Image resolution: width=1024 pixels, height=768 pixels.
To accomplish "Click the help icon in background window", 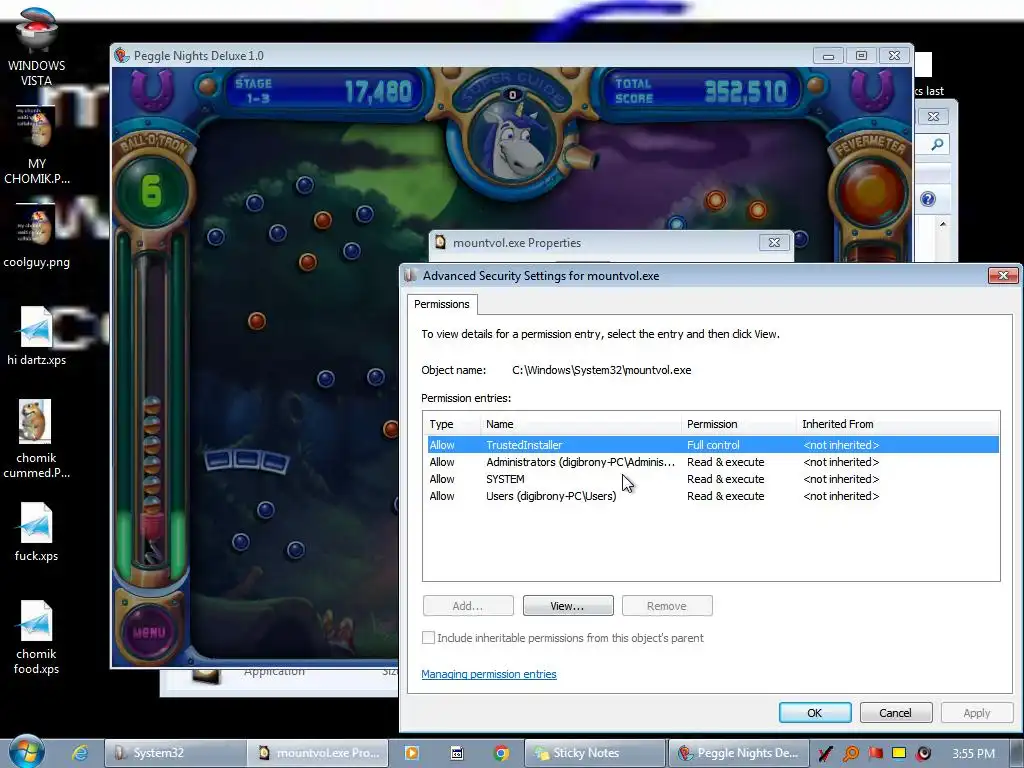I will 927,199.
